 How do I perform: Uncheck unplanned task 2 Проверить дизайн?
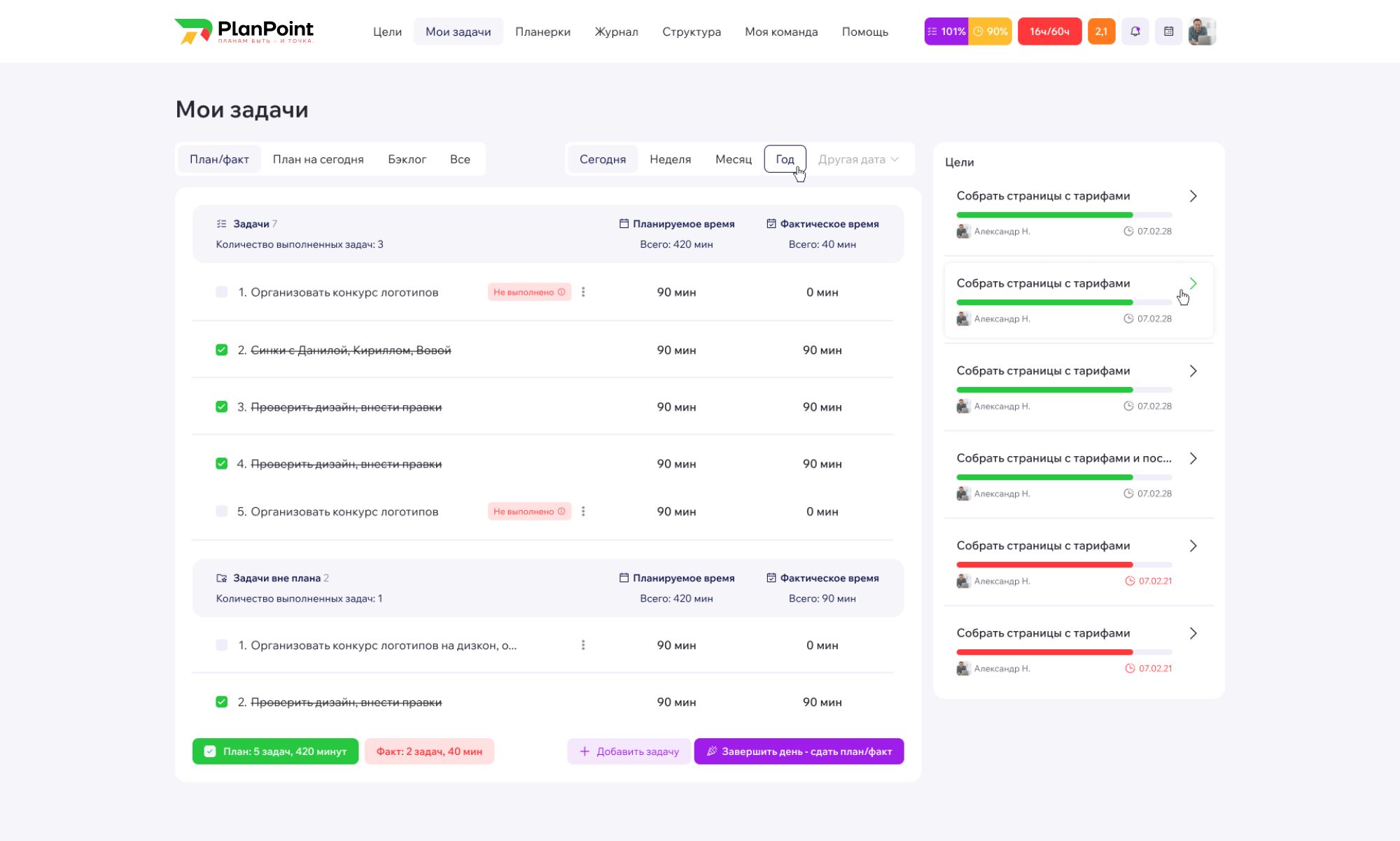pos(222,702)
